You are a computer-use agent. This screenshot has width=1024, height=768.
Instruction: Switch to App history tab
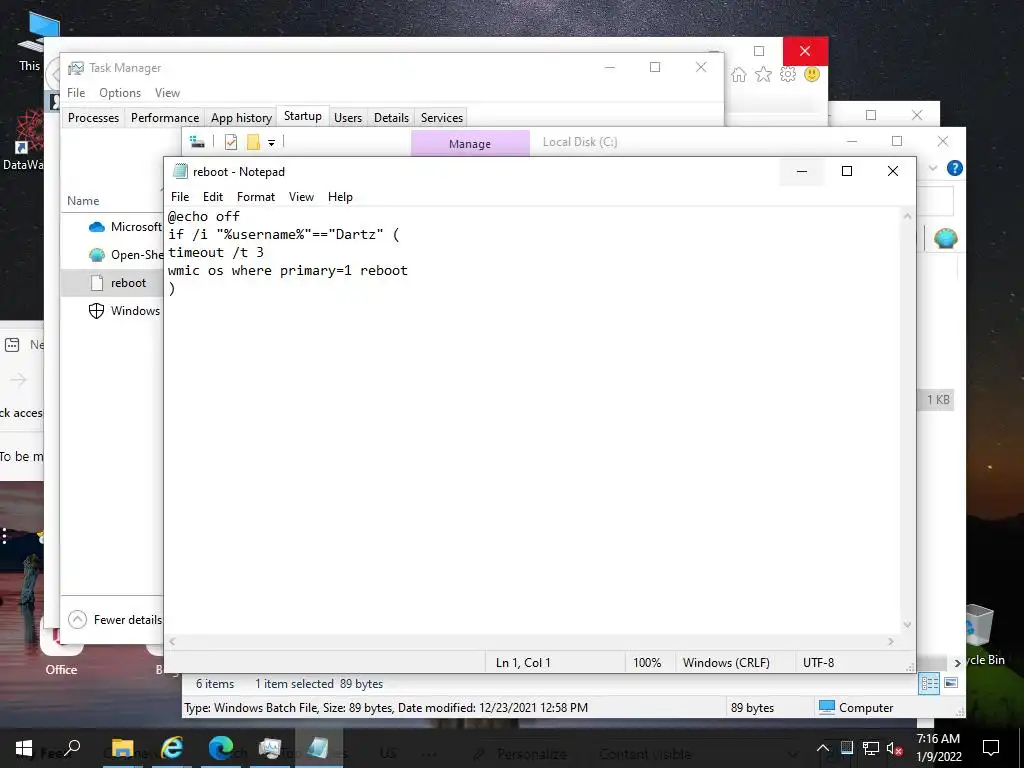[241, 118]
